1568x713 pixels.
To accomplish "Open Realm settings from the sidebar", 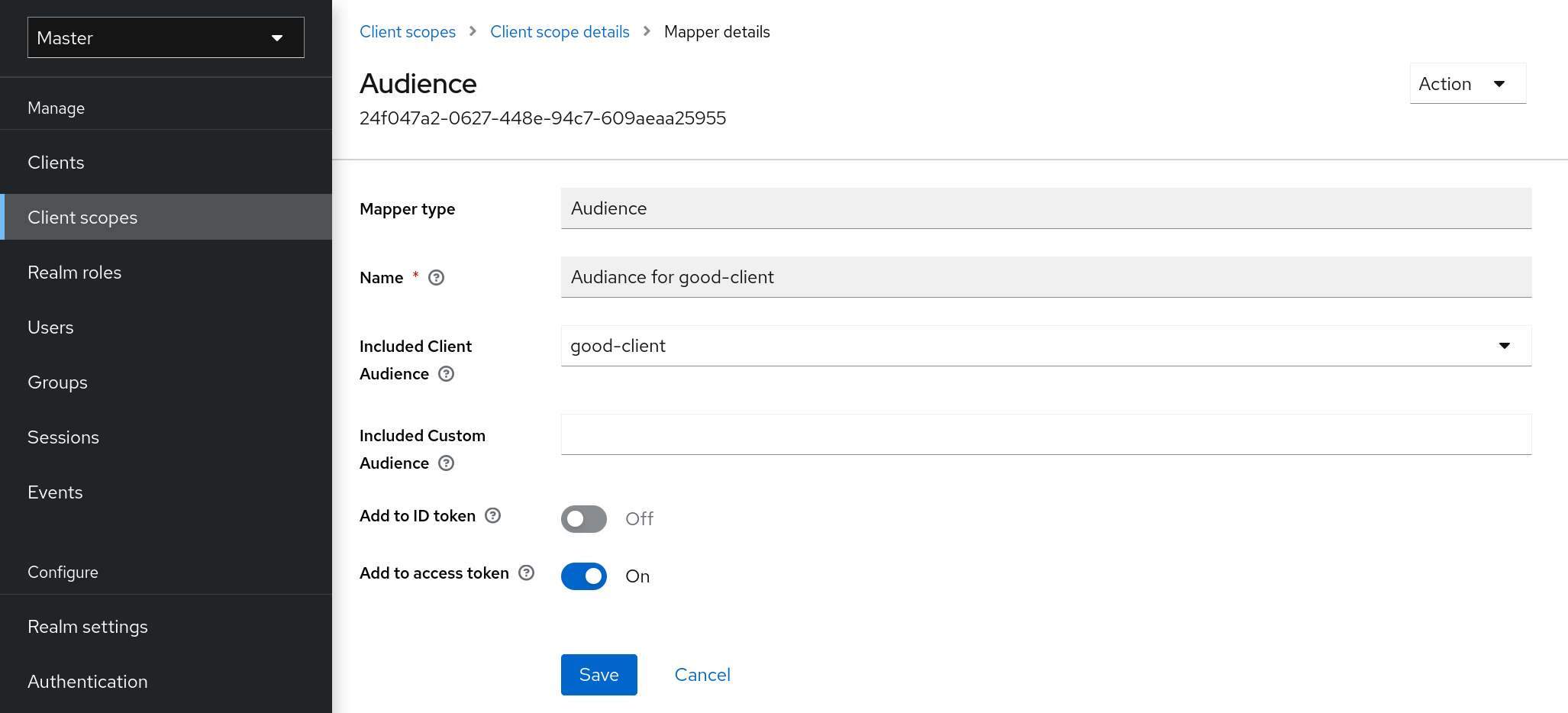I will click(x=87, y=626).
